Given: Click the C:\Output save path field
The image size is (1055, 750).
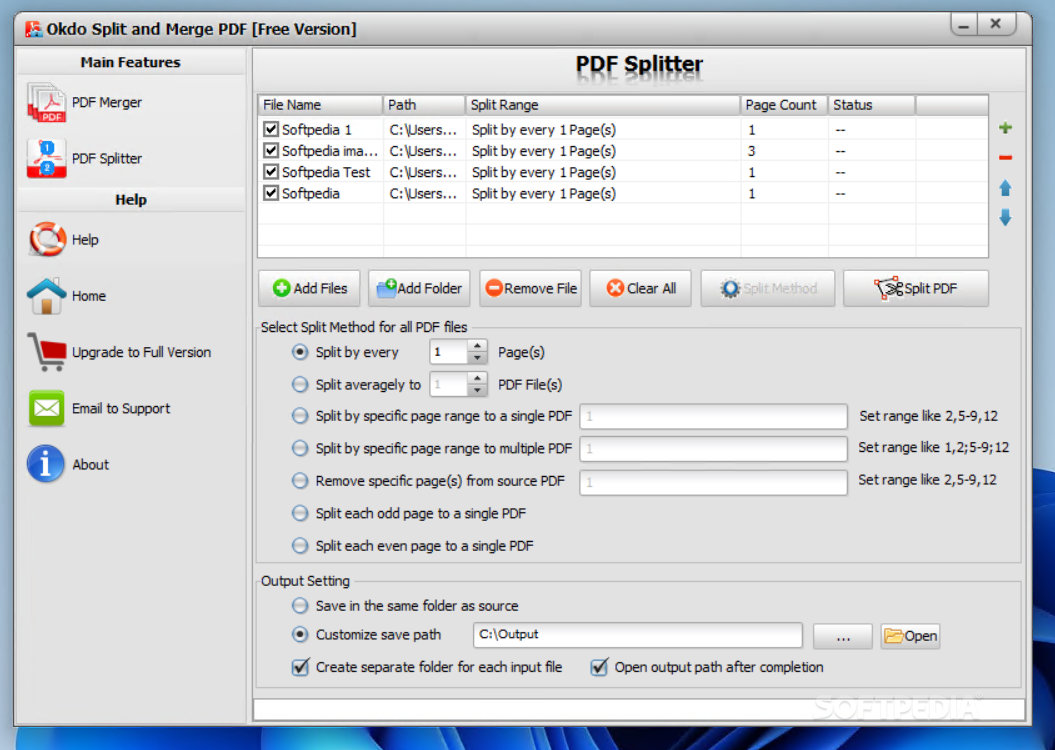Looking at the screenshot, I should (x=638, y=635).
